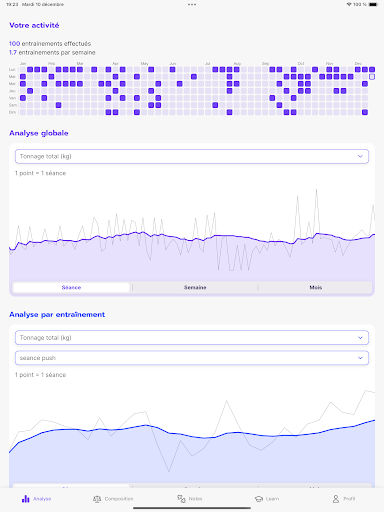Tap the 1.7 entraînements par semaine text
384x512 pixels.
(x=52, y=52)
